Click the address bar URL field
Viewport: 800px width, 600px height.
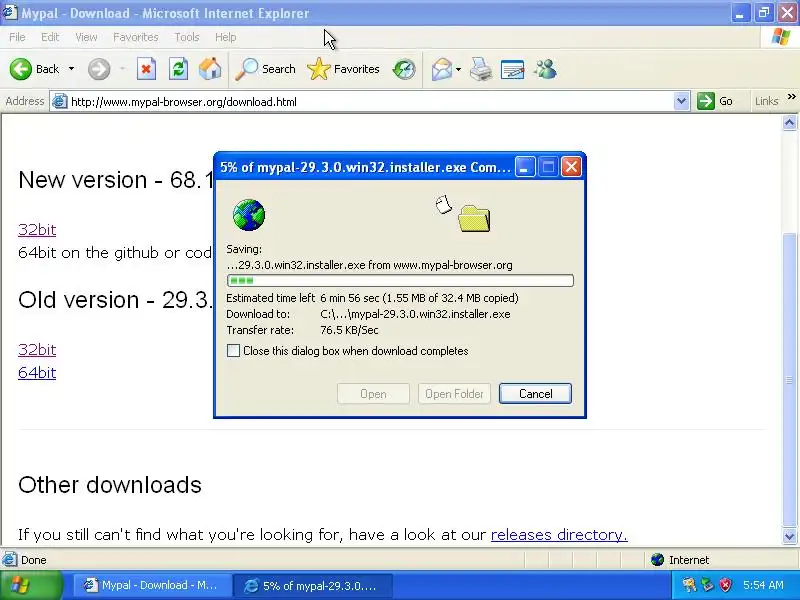(x=371, y=102)
